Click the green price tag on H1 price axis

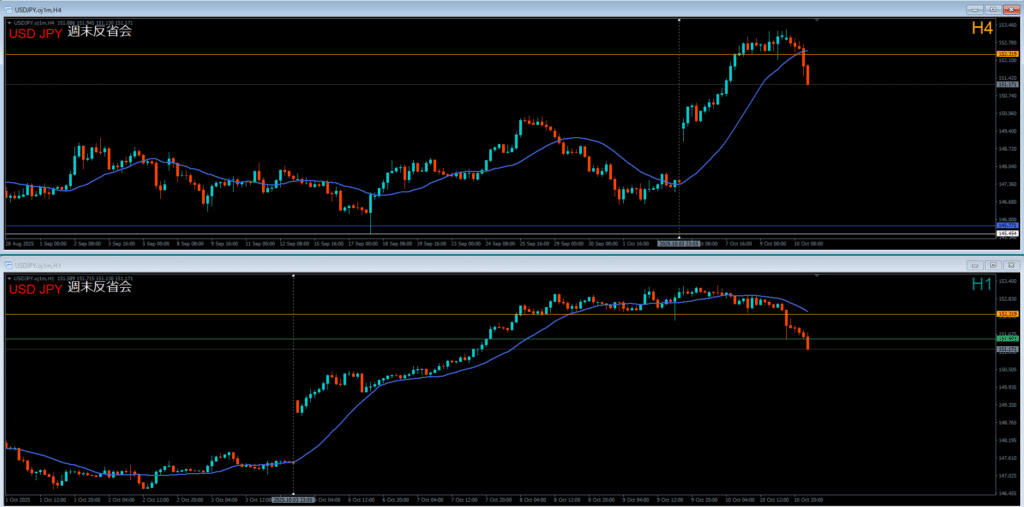click(1008, 339)
